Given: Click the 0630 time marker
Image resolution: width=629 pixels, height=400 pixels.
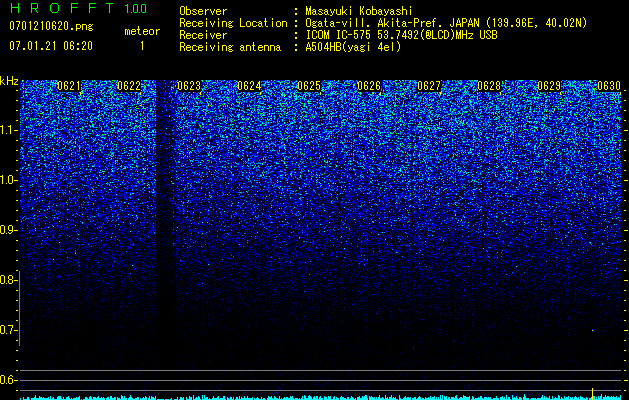Looking at the screenshot, I should point(609,86).
